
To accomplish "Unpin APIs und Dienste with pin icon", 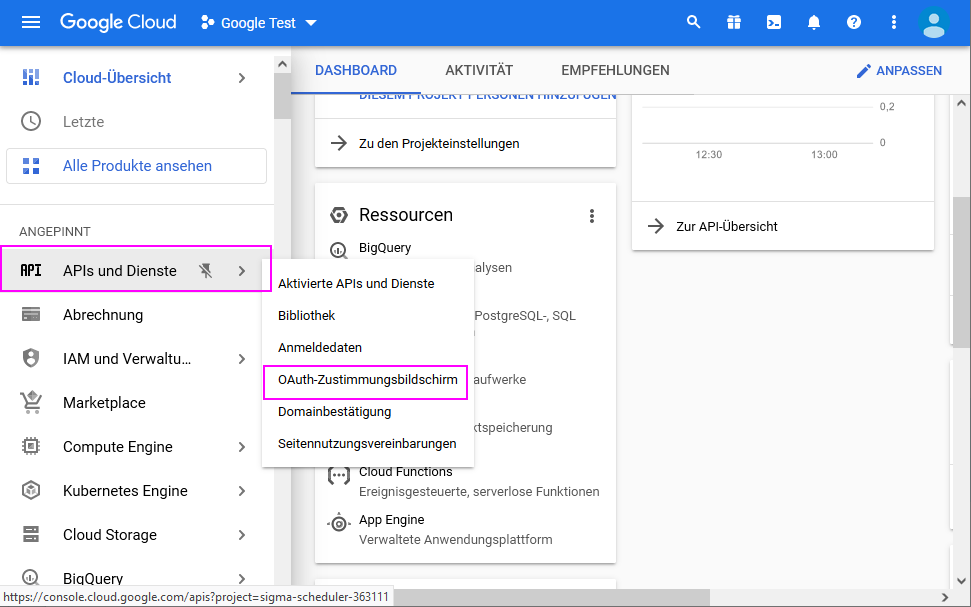I will tap(206, 271).
